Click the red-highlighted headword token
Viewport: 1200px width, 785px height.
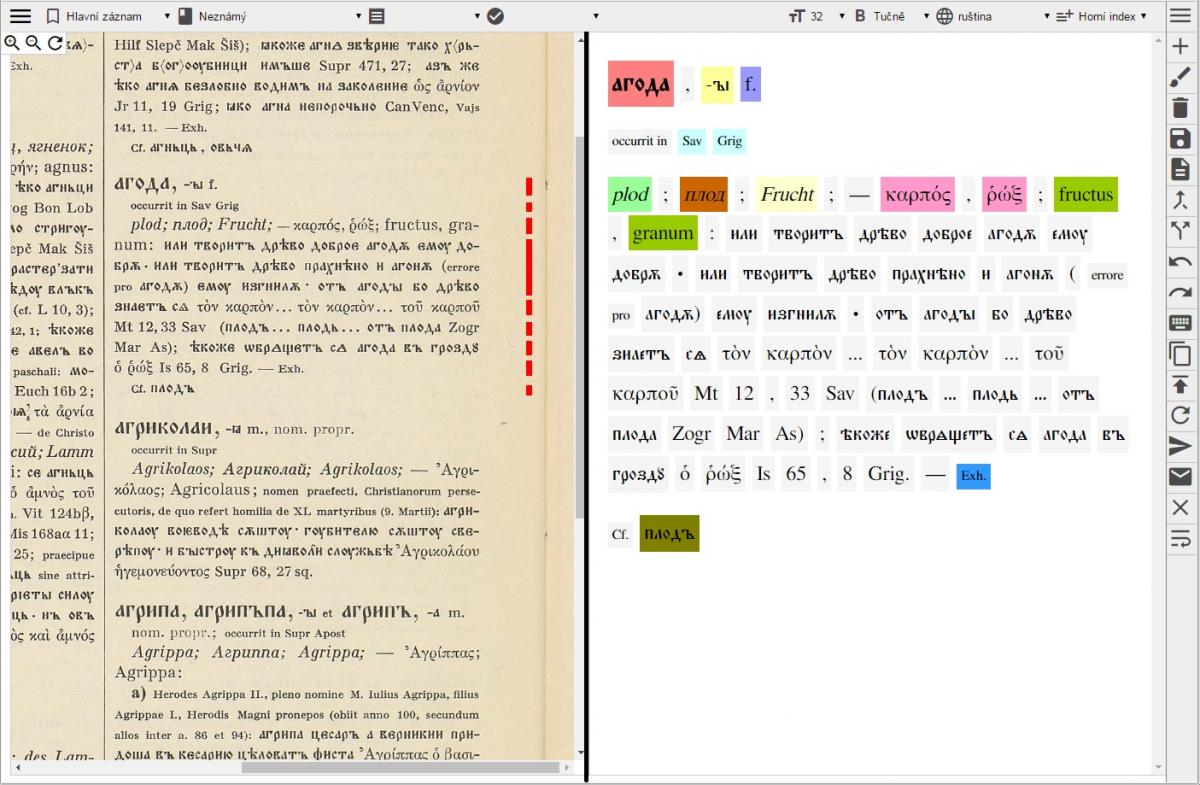point(641,86)
